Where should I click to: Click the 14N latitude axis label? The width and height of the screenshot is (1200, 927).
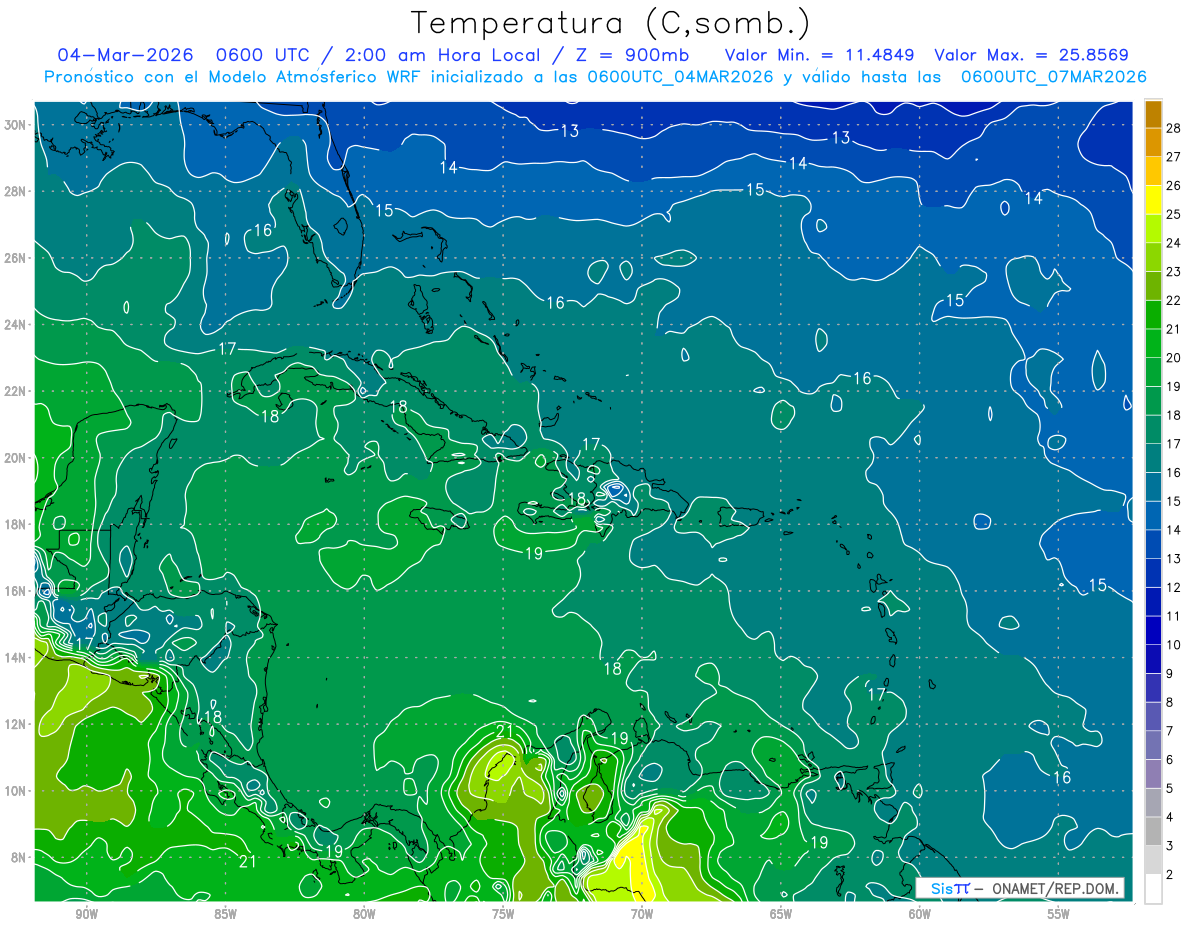[x=15, y=657]
